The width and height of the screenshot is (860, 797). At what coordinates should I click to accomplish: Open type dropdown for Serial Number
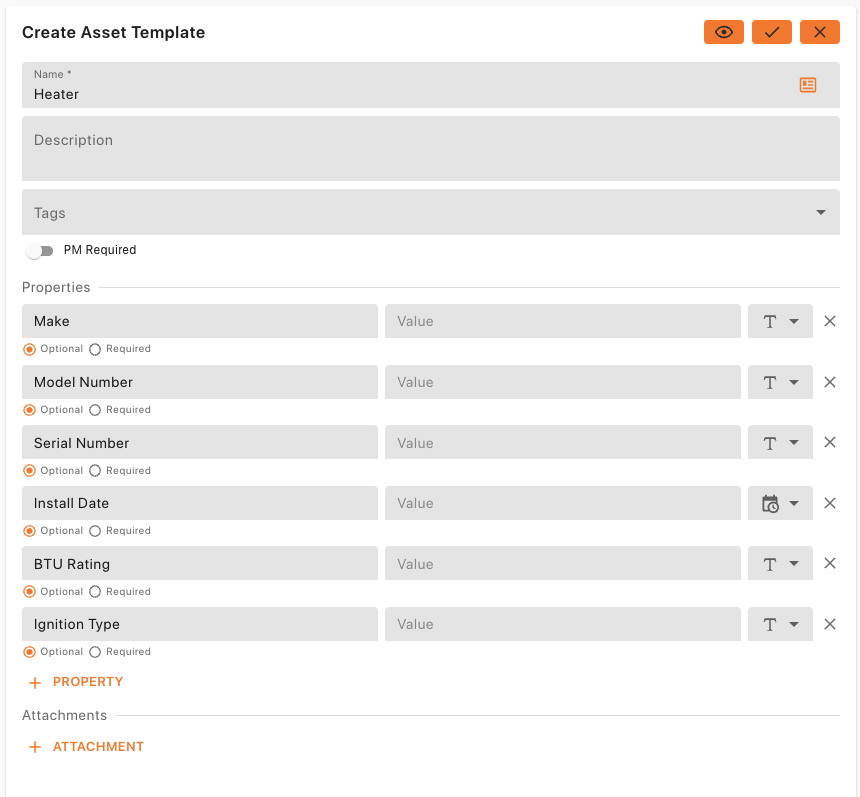tap(780, 443)
